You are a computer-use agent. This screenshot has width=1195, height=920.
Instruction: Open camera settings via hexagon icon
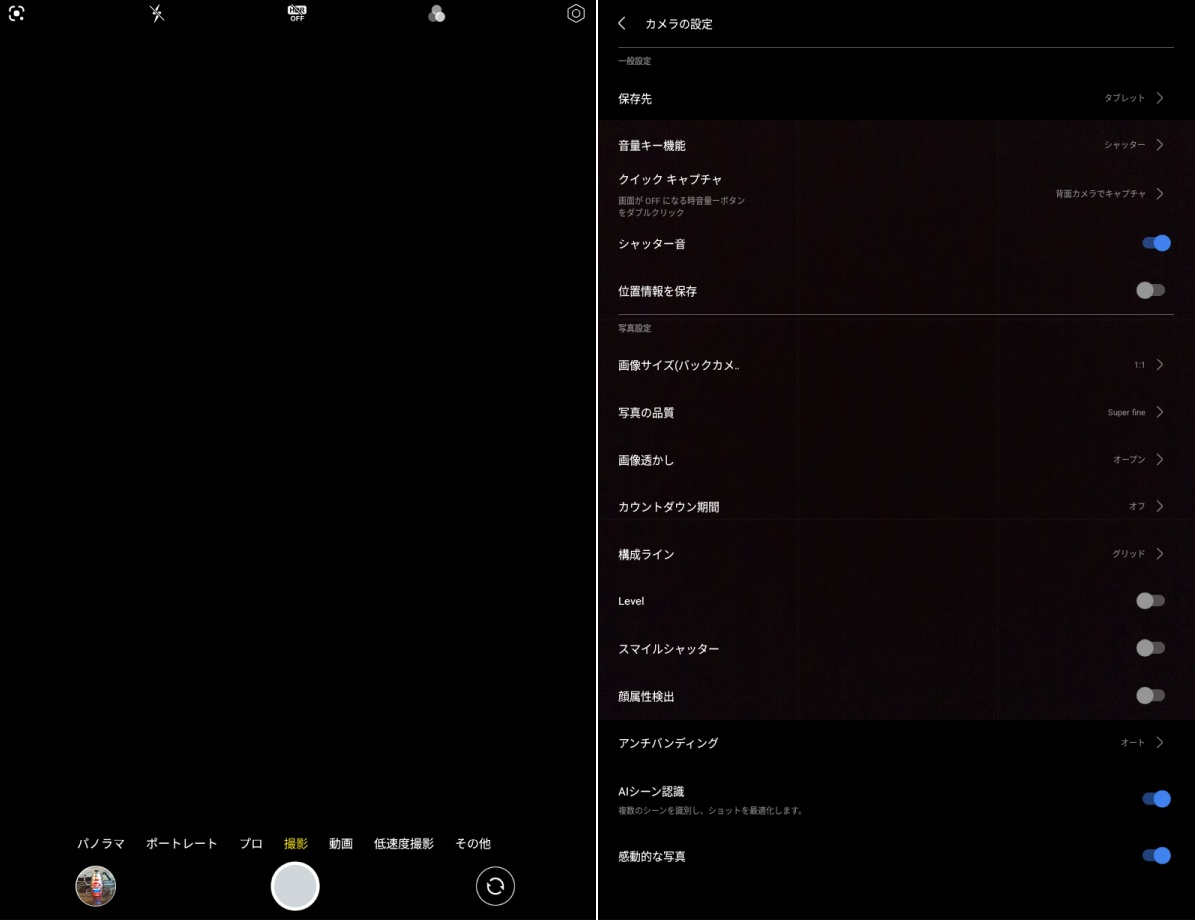coord(576,14)
